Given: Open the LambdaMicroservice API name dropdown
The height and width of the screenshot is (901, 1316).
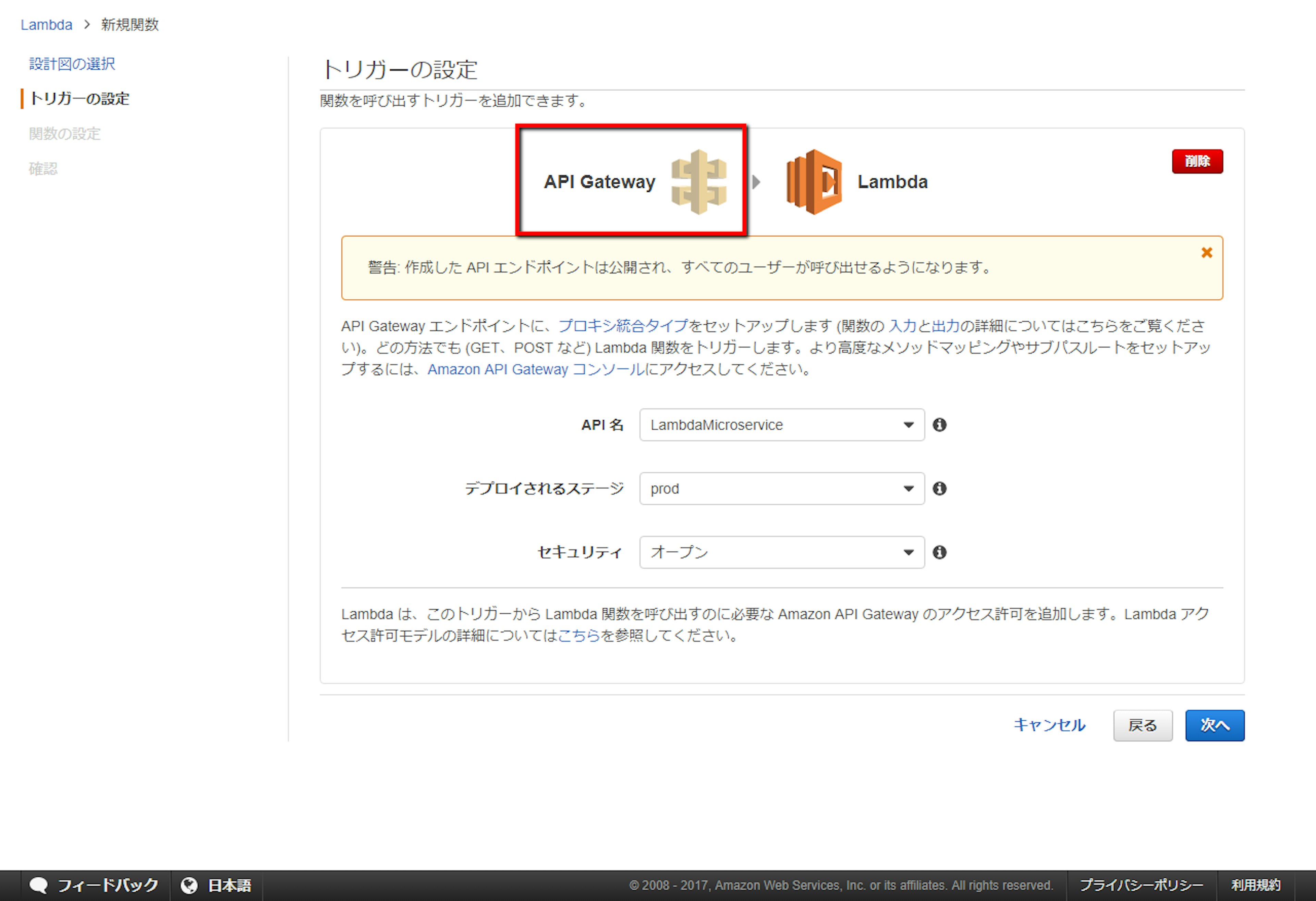Looking at the screenshot, I should coord(781,424).
